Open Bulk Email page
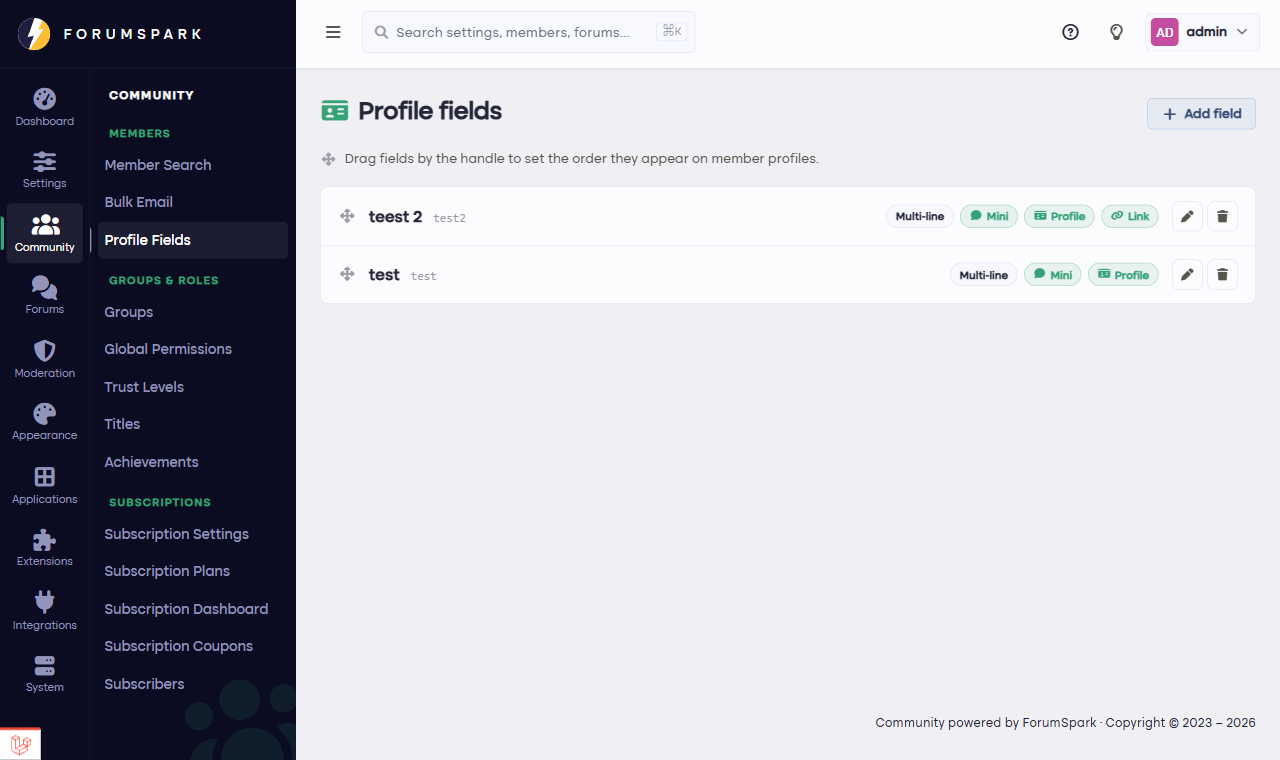The height and width of the screenshot is (760, 1280). point(139,202)
